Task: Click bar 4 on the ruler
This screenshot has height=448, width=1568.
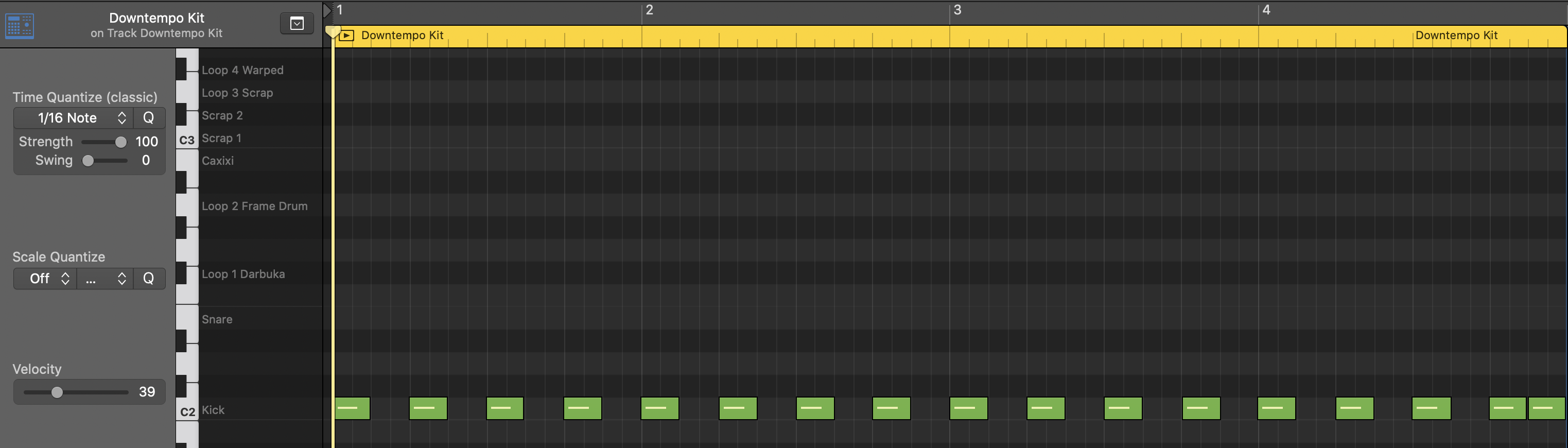Action: (x=1266, y=10)
